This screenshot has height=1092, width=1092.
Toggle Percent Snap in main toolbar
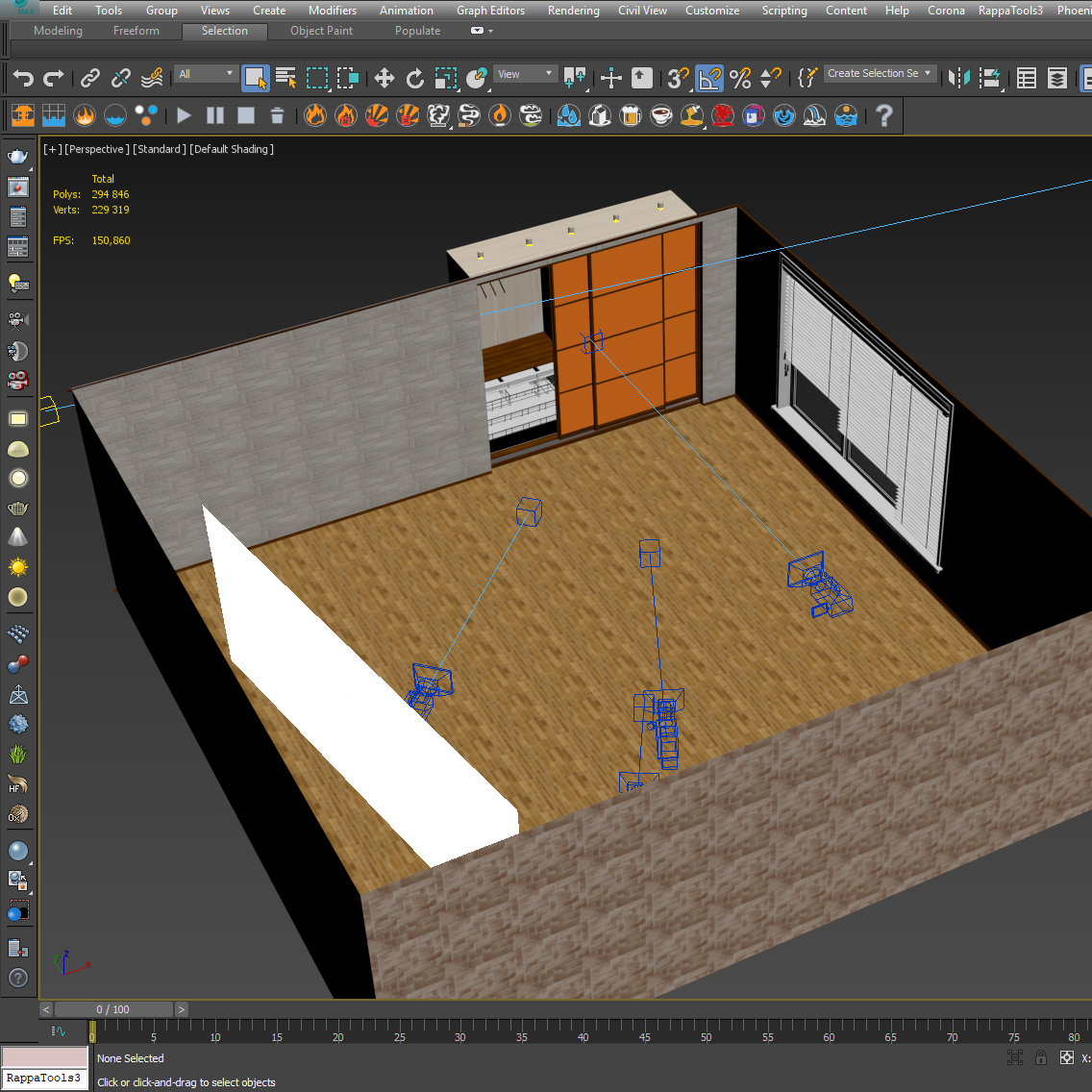[x=740, y=78]
